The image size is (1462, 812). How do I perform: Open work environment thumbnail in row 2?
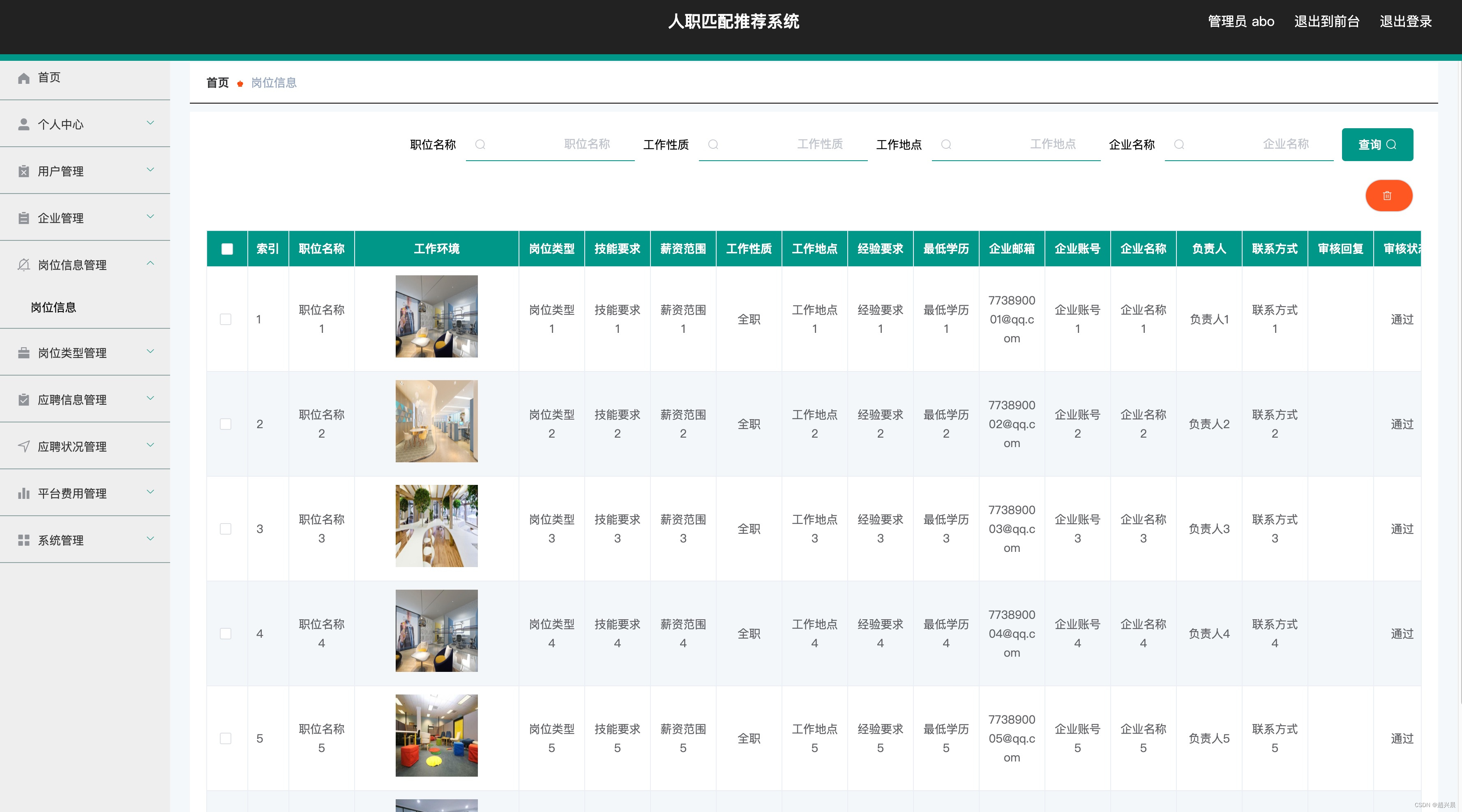(436, 421)
